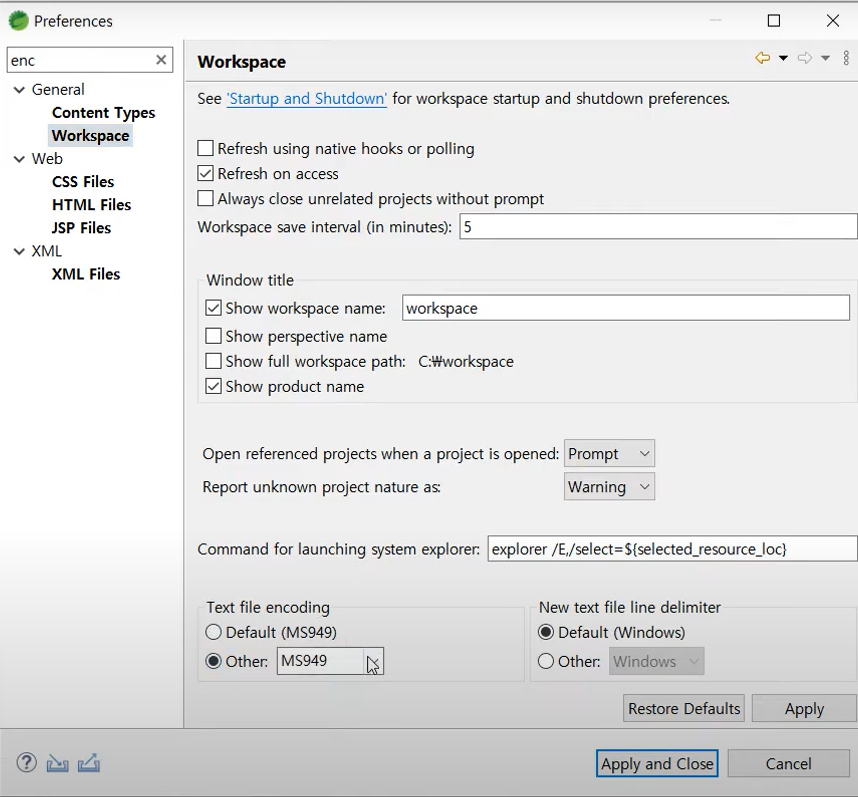The height and width of the screenshot is (797, 858).
Task: Click the export preferences icon
Action: coord(89,763)
